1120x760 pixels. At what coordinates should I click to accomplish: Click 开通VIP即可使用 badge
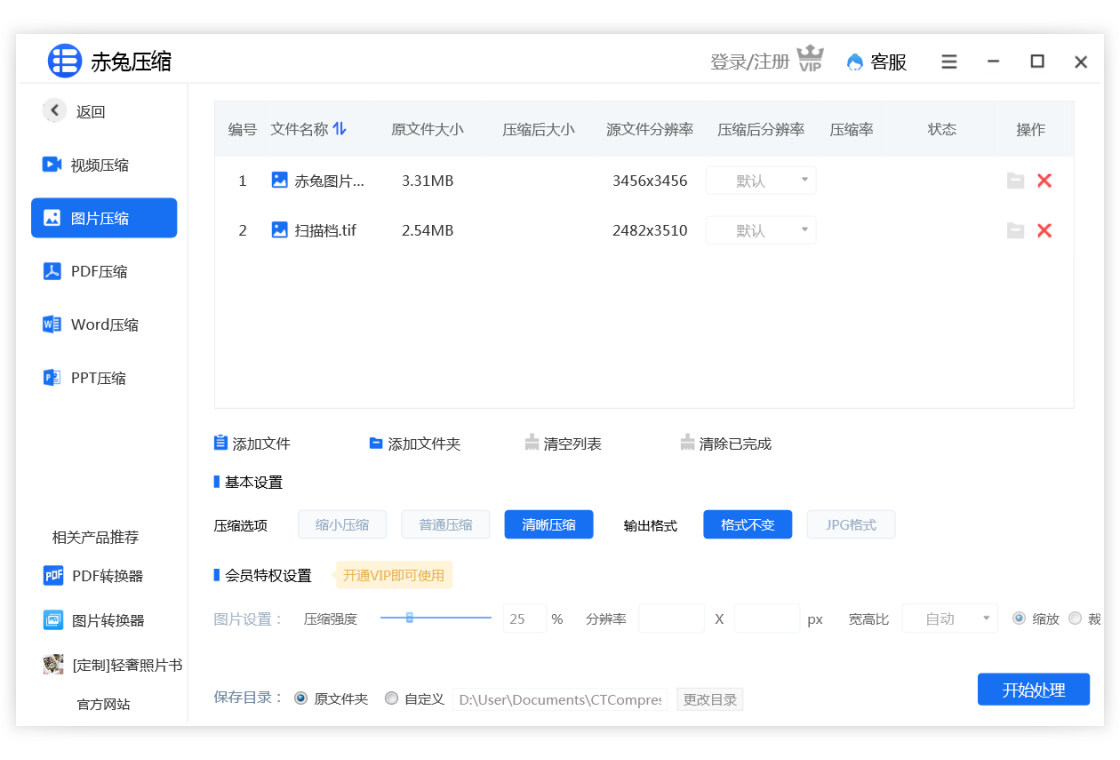click(x=394, y=575)
